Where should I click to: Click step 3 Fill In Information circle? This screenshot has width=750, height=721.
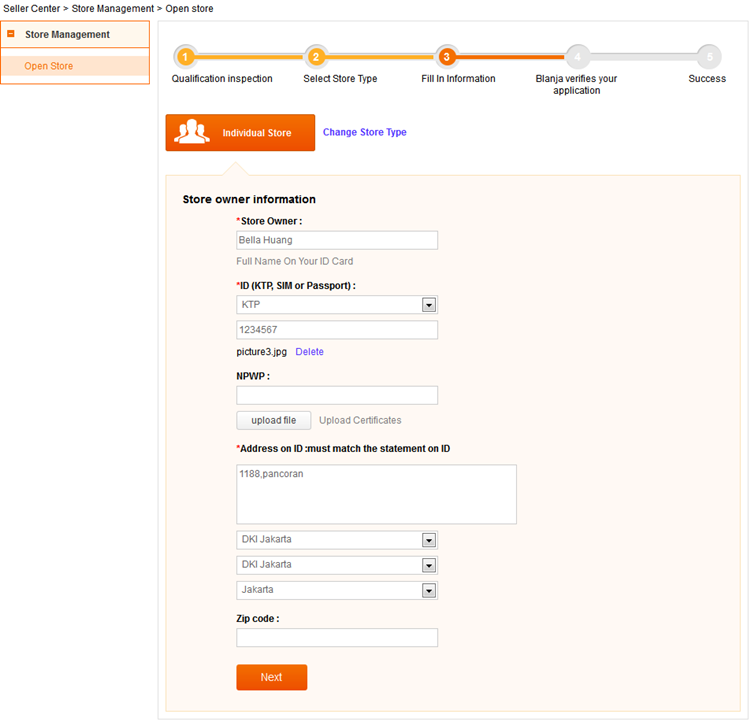click(446, 57)
